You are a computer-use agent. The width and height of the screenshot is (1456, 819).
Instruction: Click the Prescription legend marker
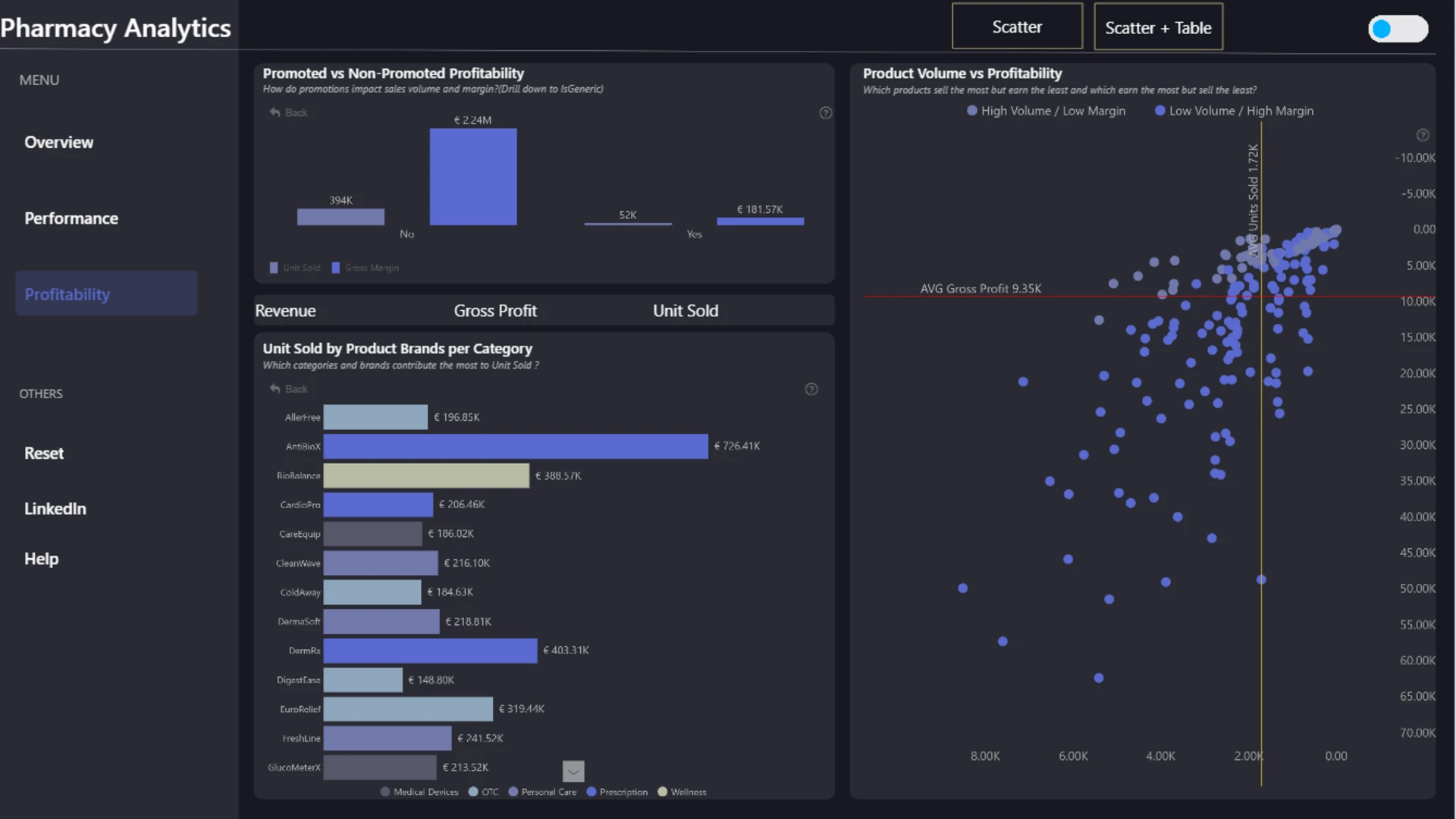tap(591, 792)
